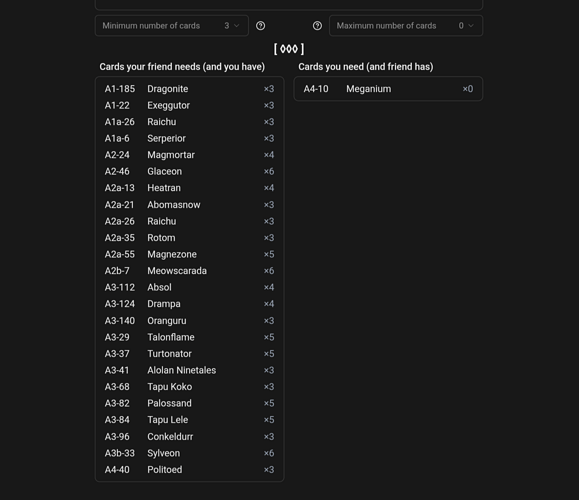Select the Exeggutor card entry

pos(189,106)
